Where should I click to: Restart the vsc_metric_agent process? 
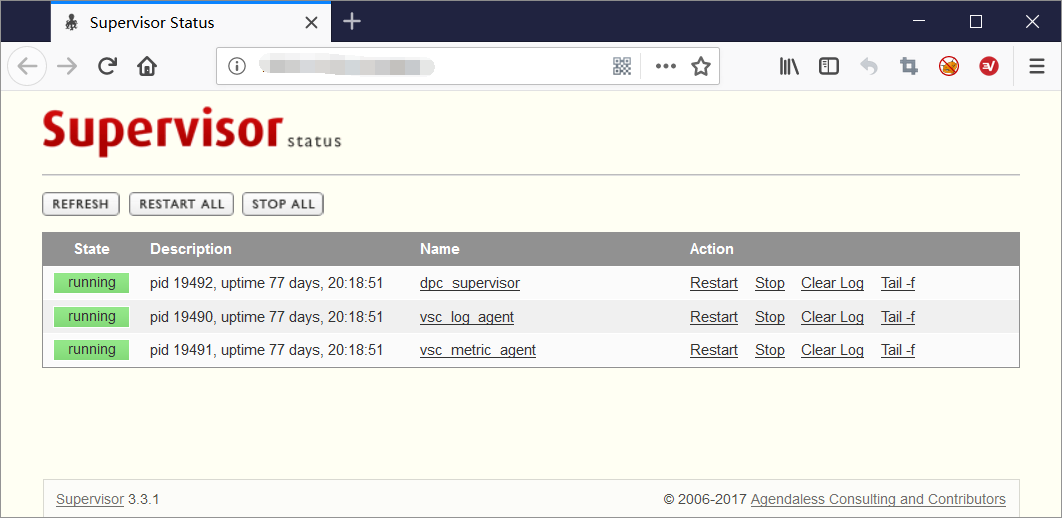coord(714,350)
